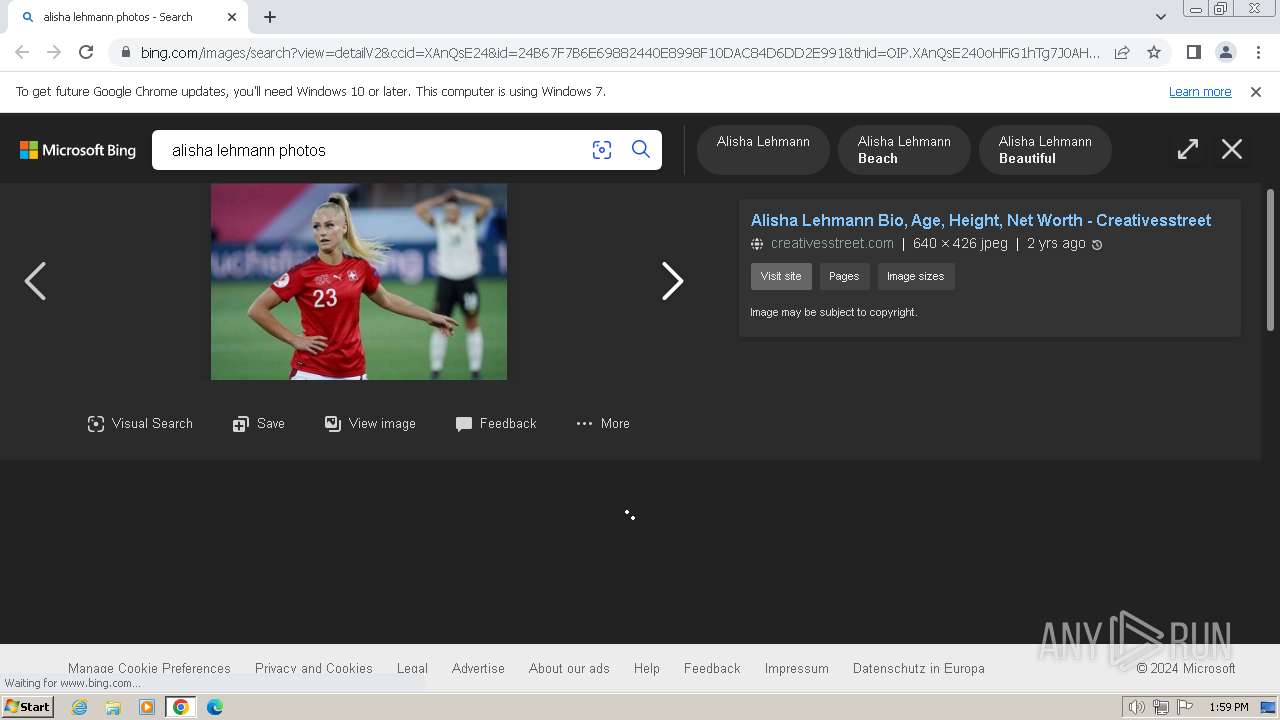The width and height of the screenshot is (1280, 720).
Task: Open the tab search dropdown arrow
Action: click(x=1161, y=17)
